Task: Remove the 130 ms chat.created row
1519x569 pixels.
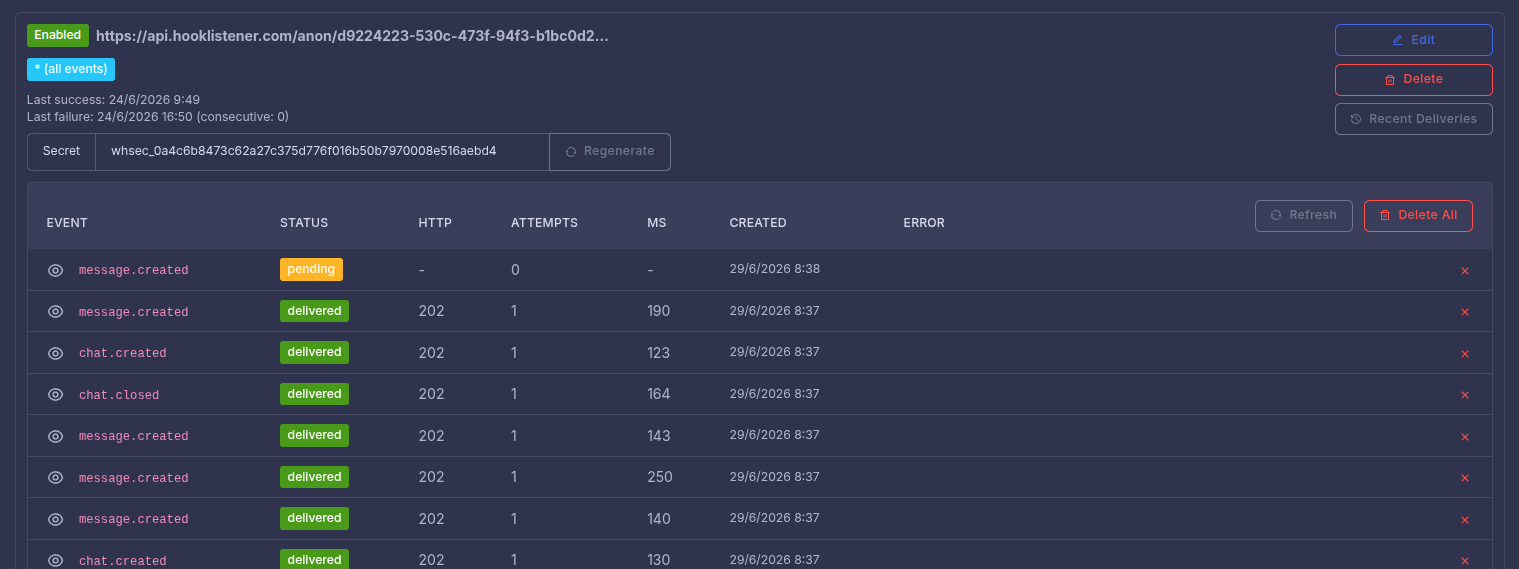Action: click(x=1464, y=561)
